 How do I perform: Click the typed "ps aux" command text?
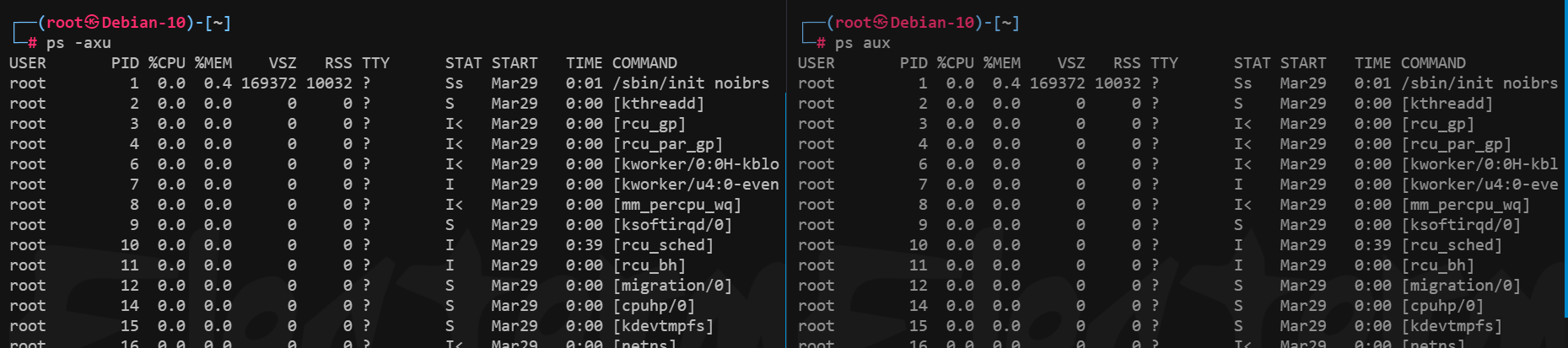(x=862, y=43)
